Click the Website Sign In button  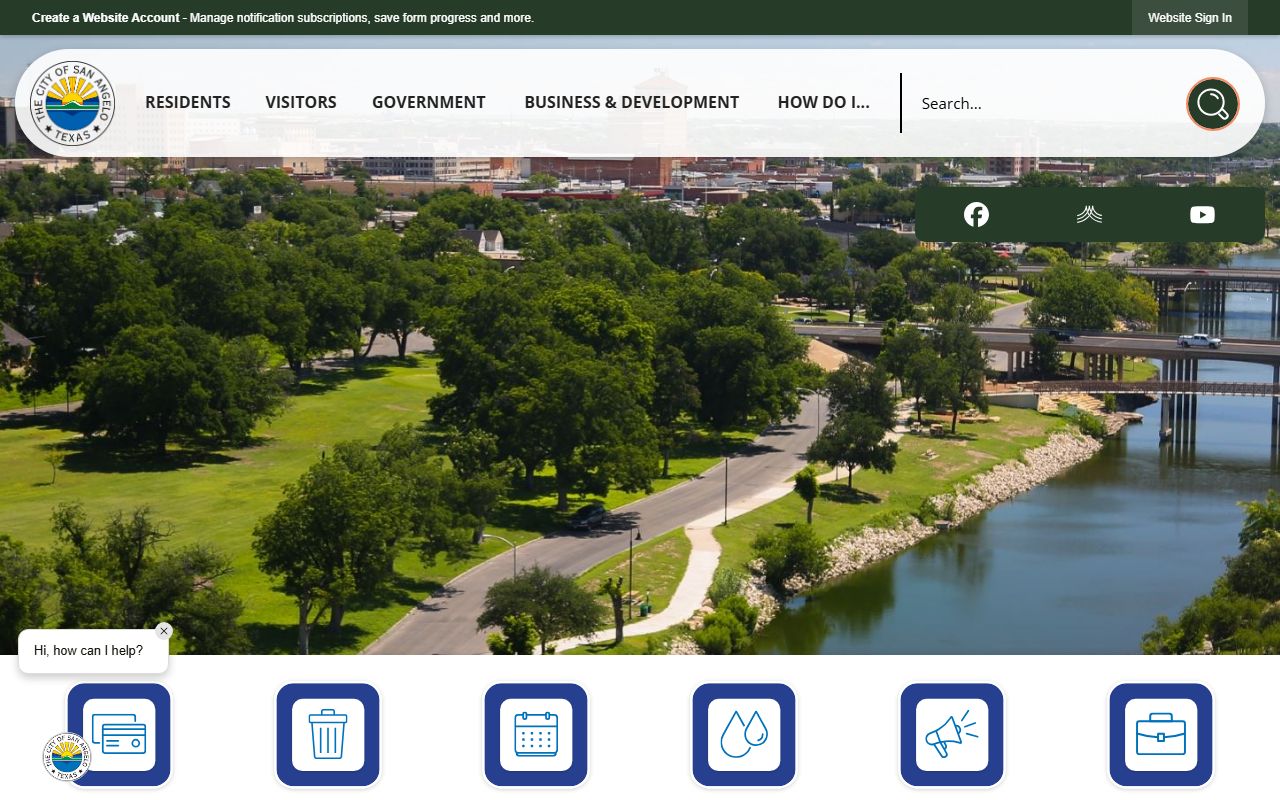click(x=1189, y=18)
